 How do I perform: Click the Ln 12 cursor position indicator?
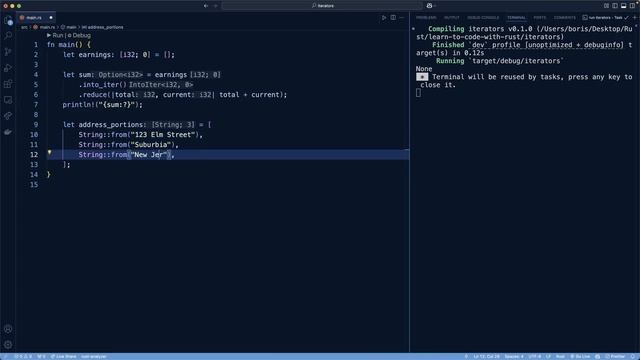487,356
